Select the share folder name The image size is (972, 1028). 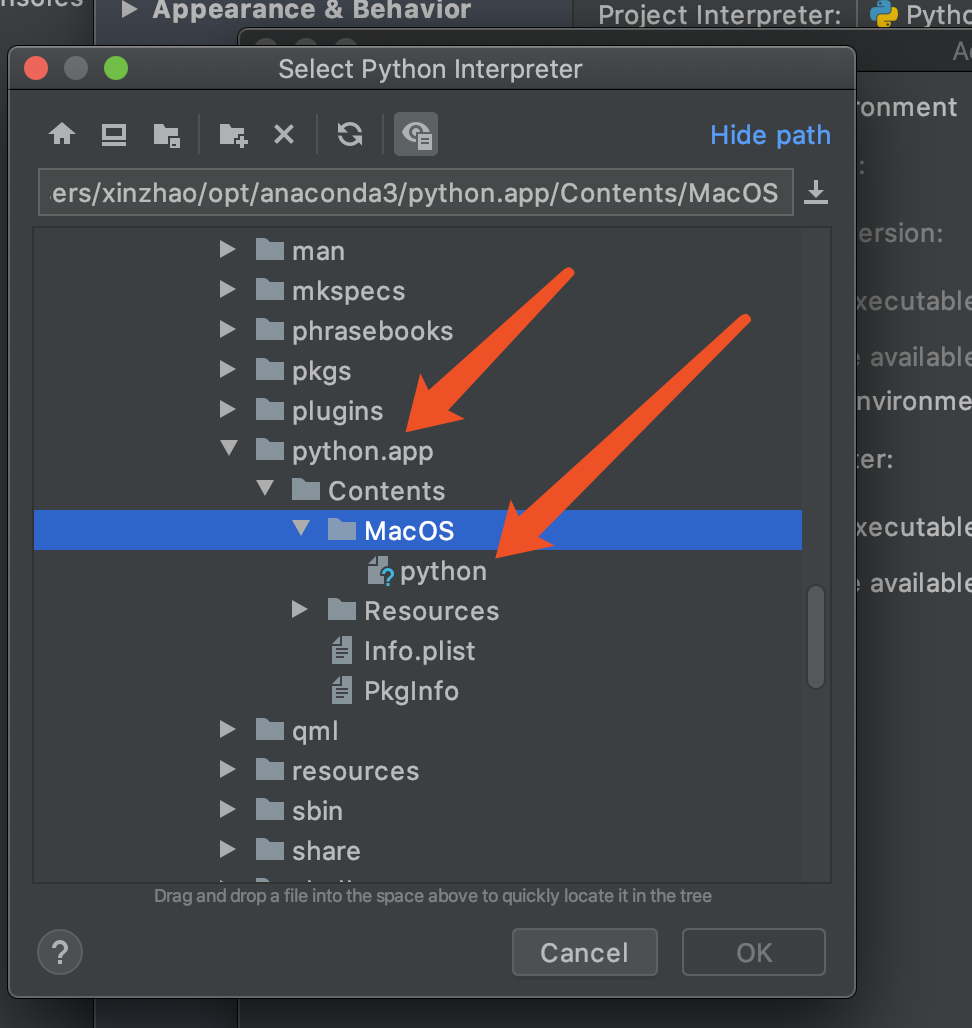pos(326,851)
